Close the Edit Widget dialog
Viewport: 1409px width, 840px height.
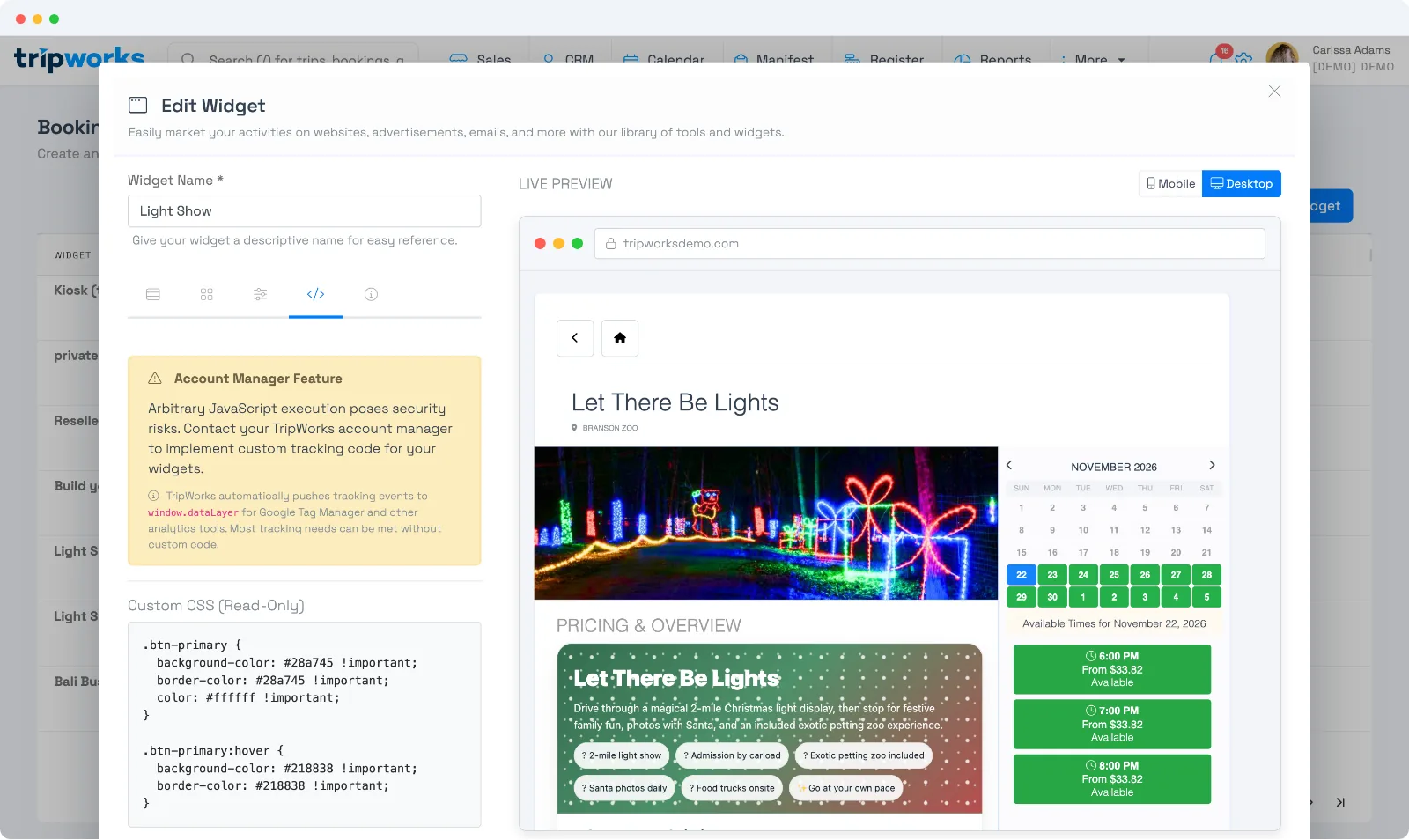1274,92
